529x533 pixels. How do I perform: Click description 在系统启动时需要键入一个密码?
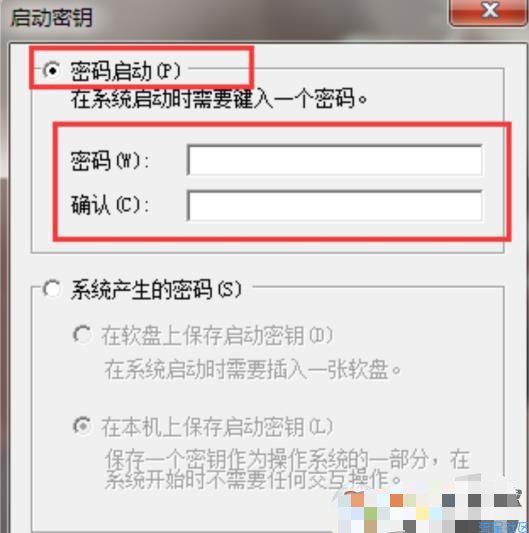tap(219, 99)
